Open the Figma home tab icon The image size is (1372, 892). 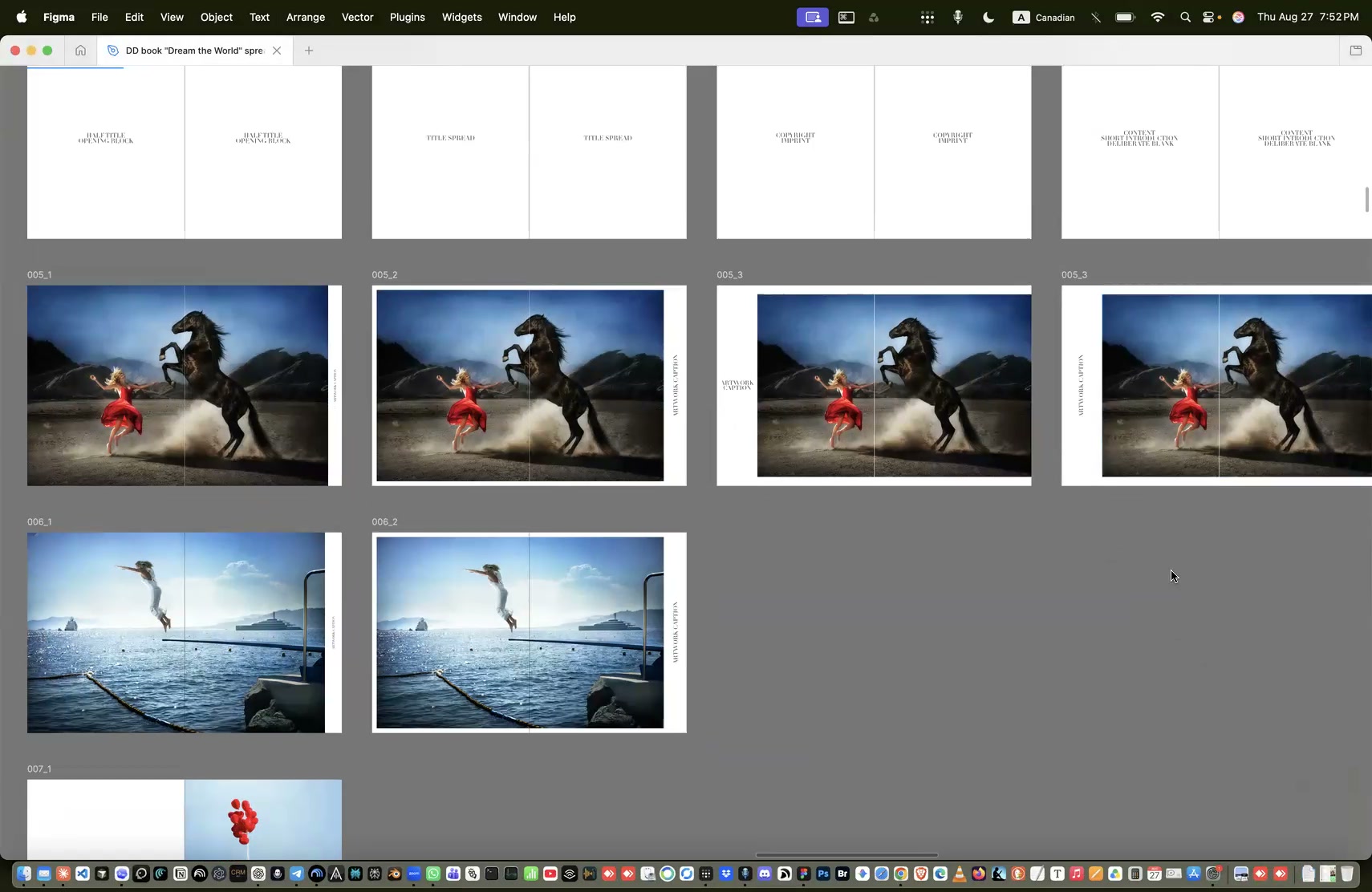point(80,51)
